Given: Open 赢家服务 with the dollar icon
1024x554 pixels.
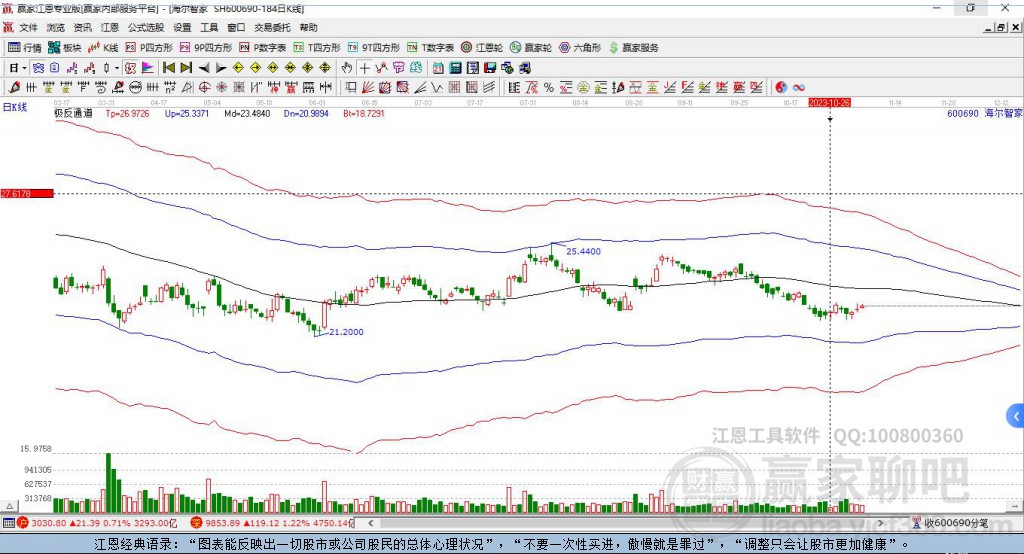Looking at the screenshot, I should [633, 48].
